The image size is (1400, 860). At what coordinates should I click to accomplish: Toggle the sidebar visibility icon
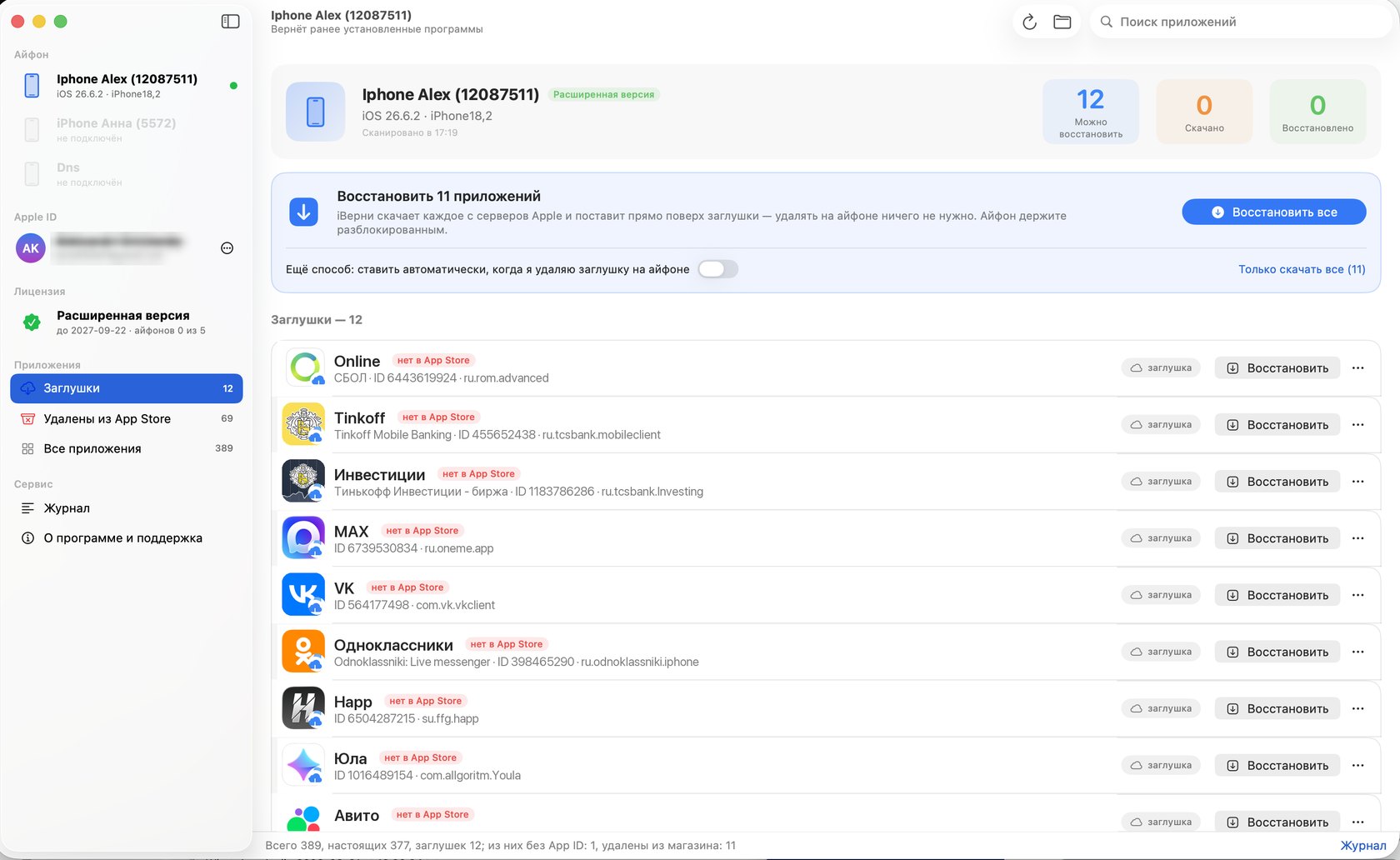click(x=231, y=22)
